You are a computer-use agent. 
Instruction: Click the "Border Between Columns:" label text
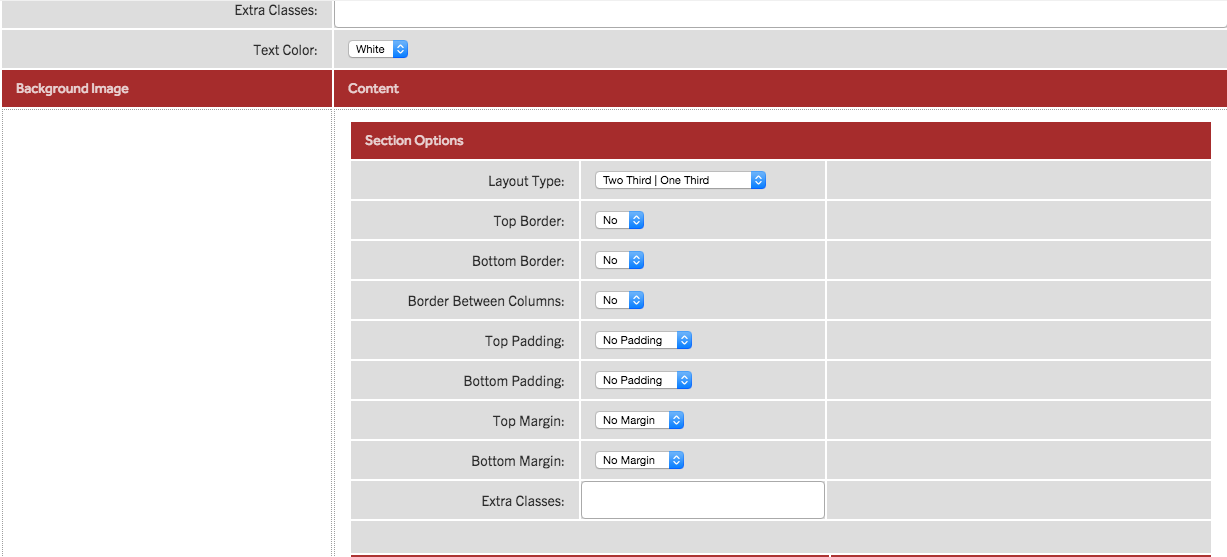pos(486,301)
